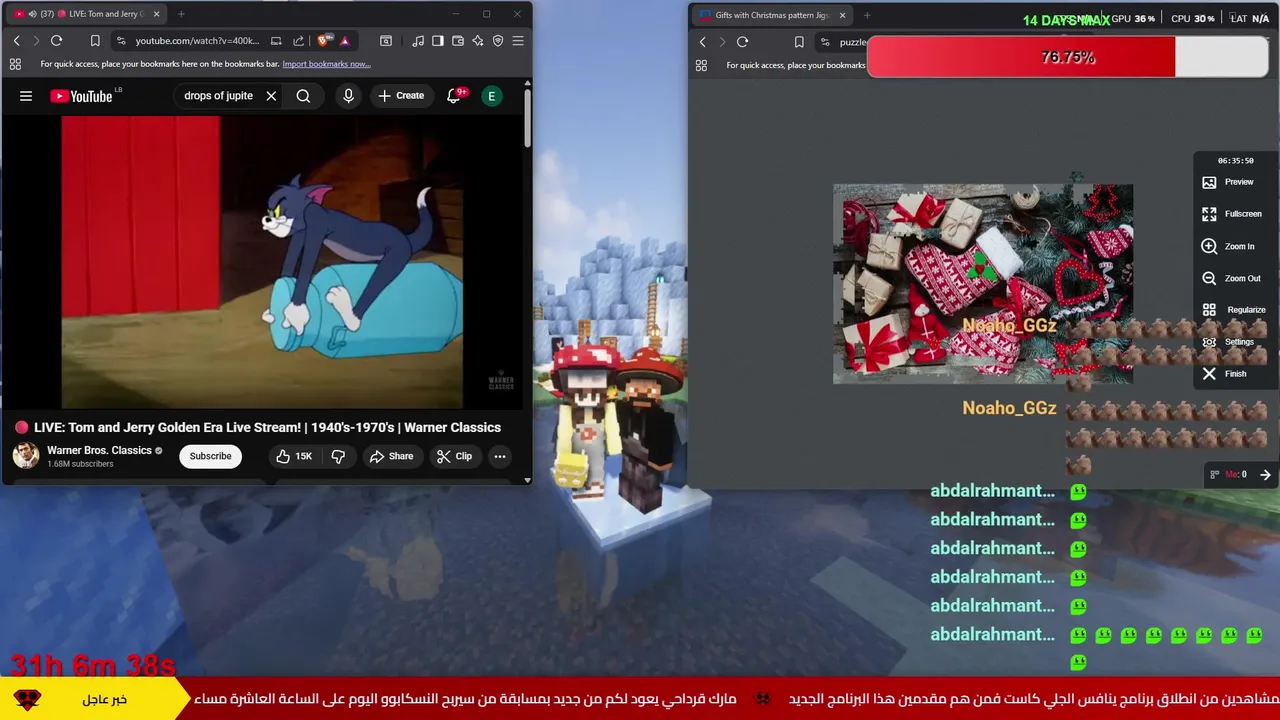Open YouTube notifications bell
This screenshot has width=1280, height=720.
[x=454, y=96]
